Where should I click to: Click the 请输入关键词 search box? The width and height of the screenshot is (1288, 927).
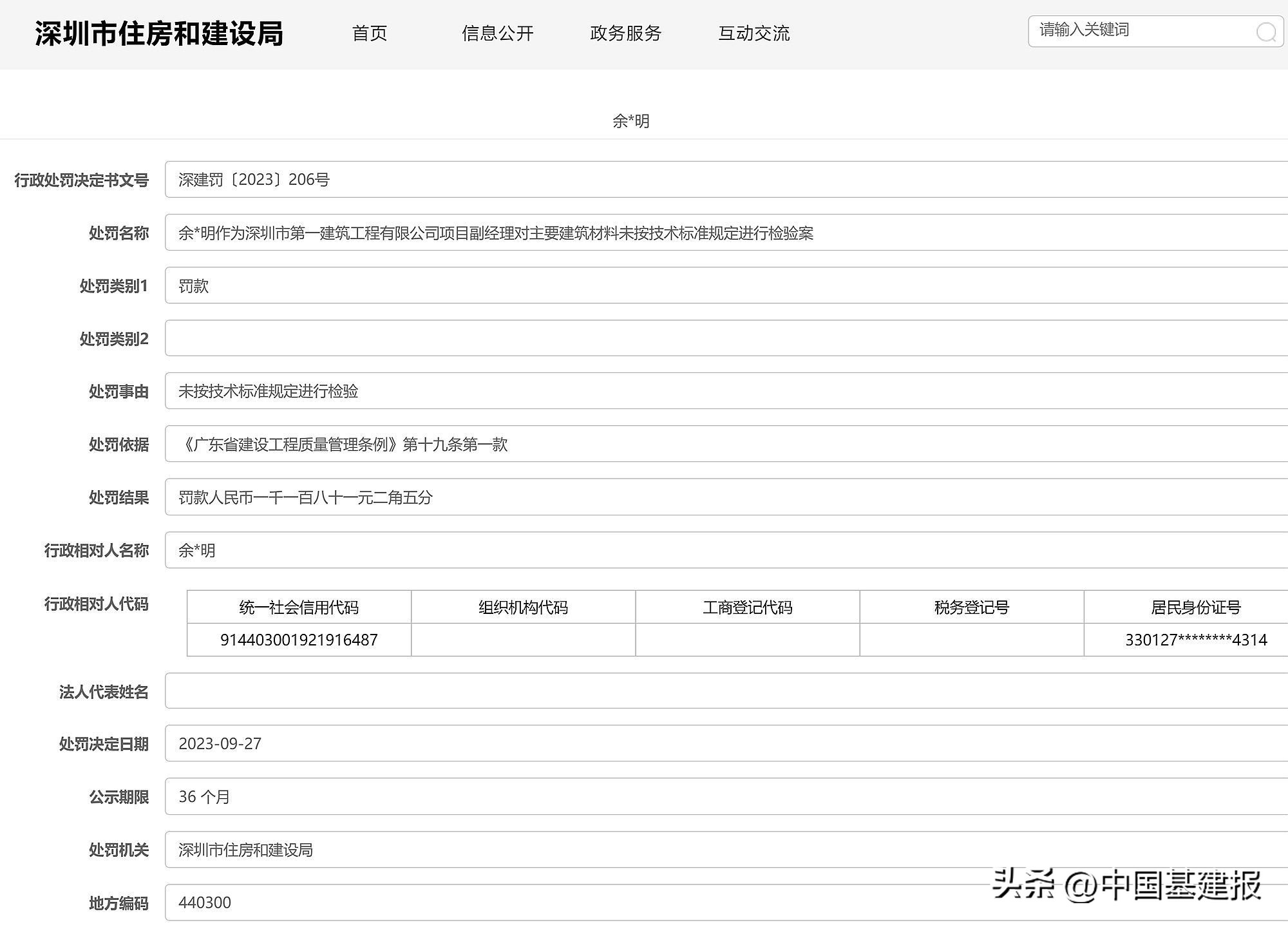(x=1127, y=29)
